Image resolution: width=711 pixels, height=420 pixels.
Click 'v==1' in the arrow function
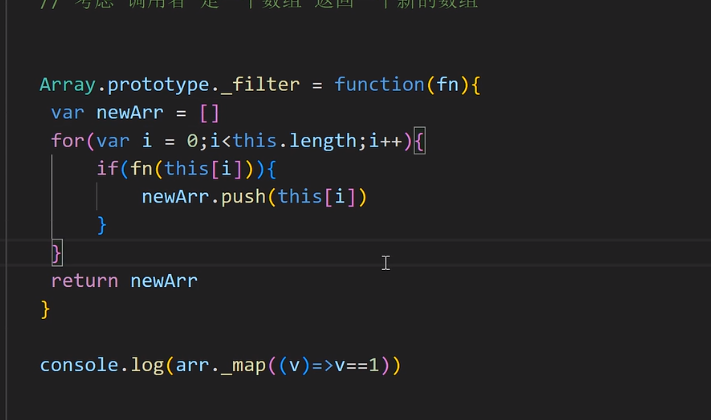[x=357, y=366]
